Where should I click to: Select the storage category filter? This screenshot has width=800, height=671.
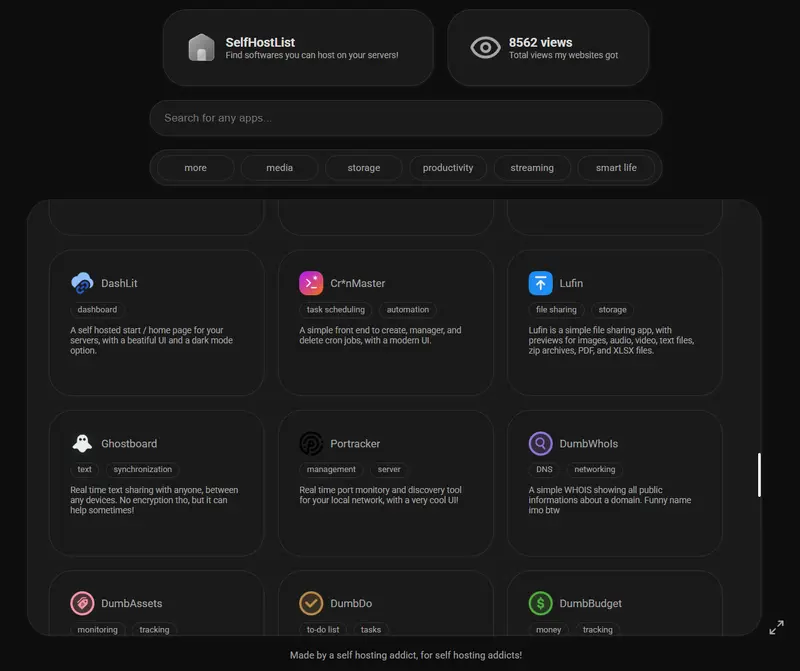pos(363,168)
